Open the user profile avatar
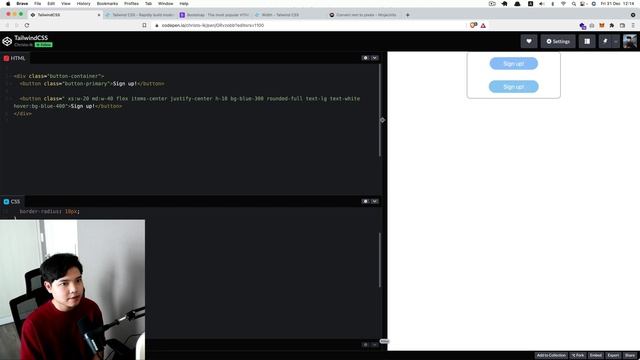The height and width of the screenshot is (360, 640). (x=630, y=41)
